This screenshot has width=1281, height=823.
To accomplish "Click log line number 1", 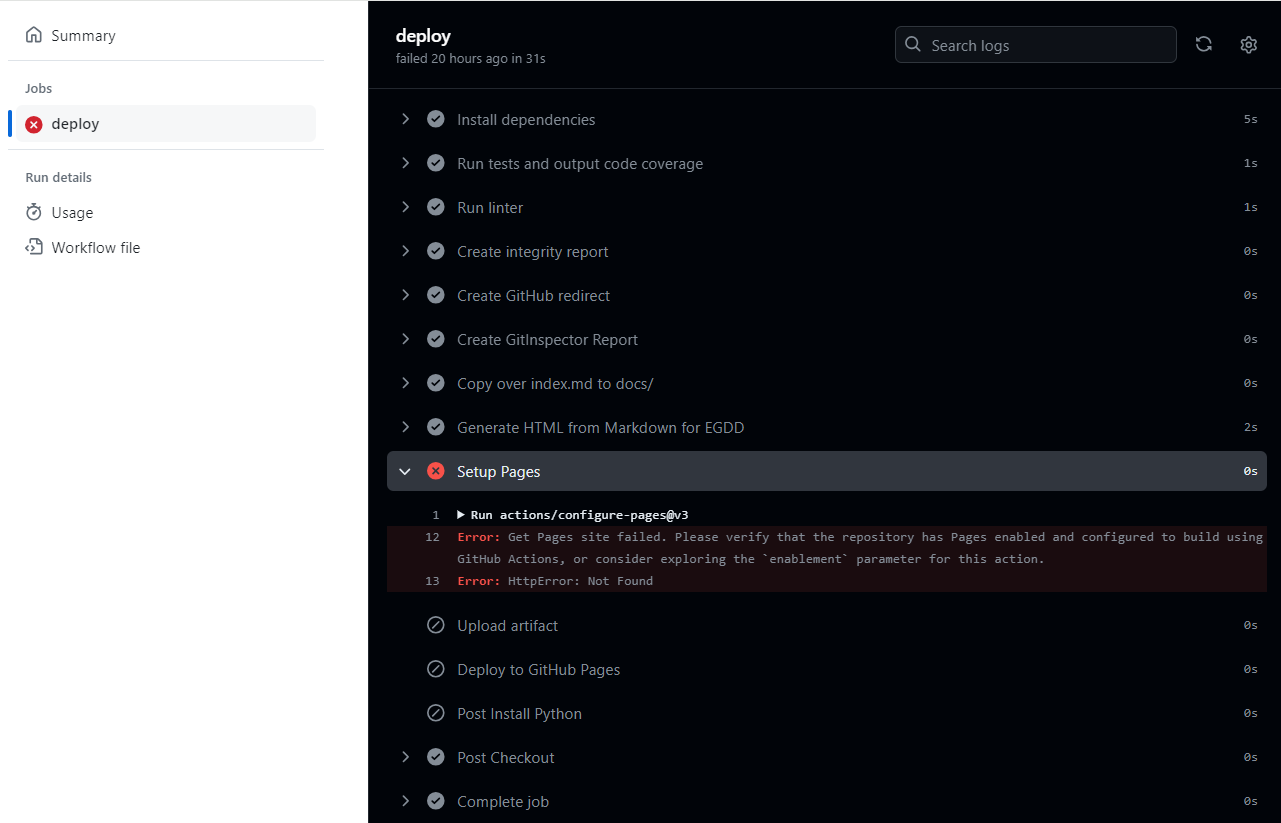I will point(436,515).
